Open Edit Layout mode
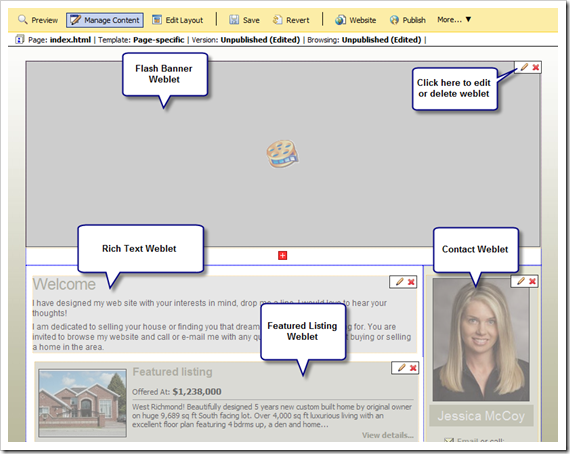Image resolution: width=570 pixels, height=454 pixels. click(177, 20)
